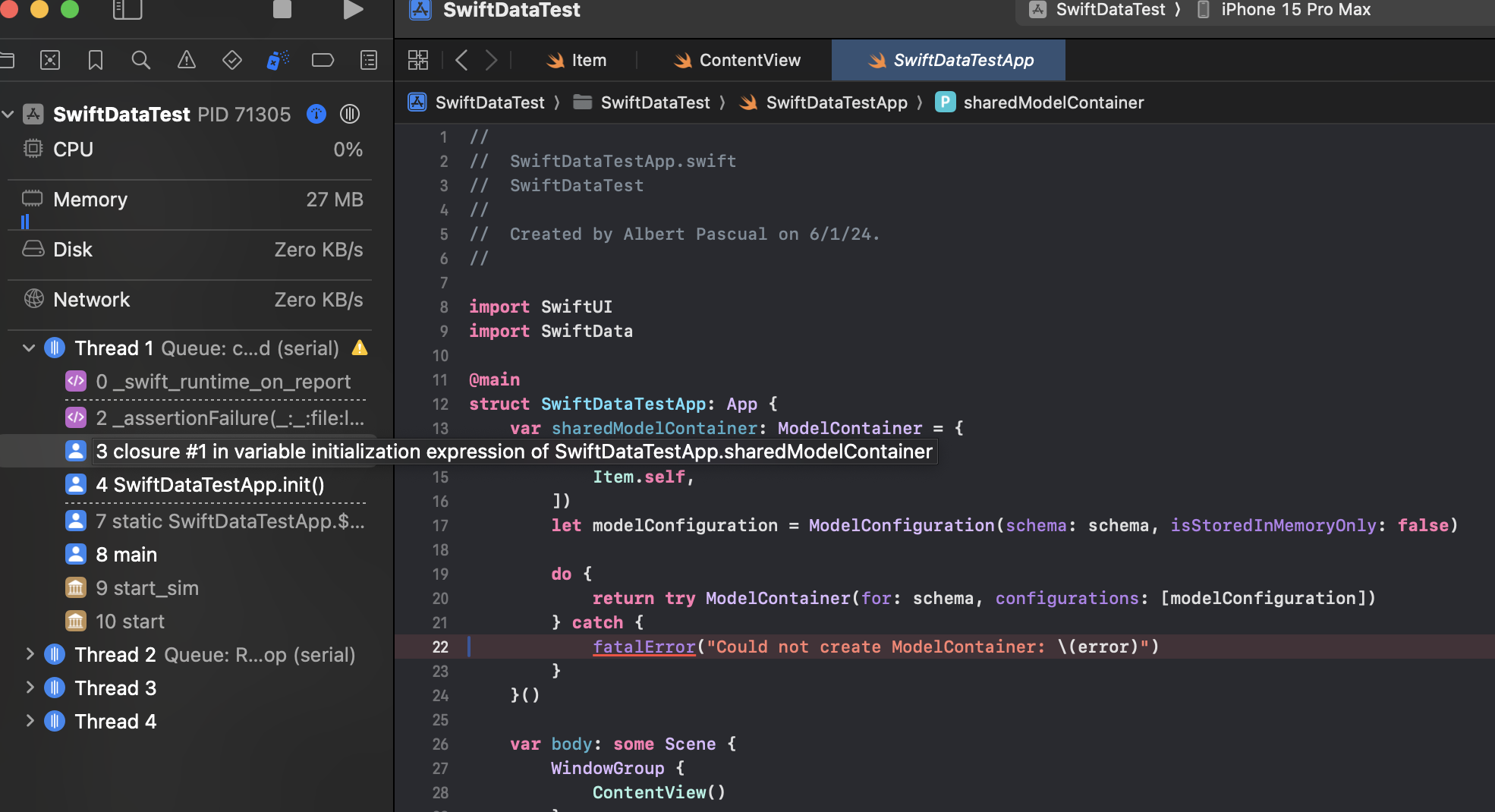The height and width of the screenshot is (812, 1495).
Task: Go back in editor history
Action: point(461,60)
